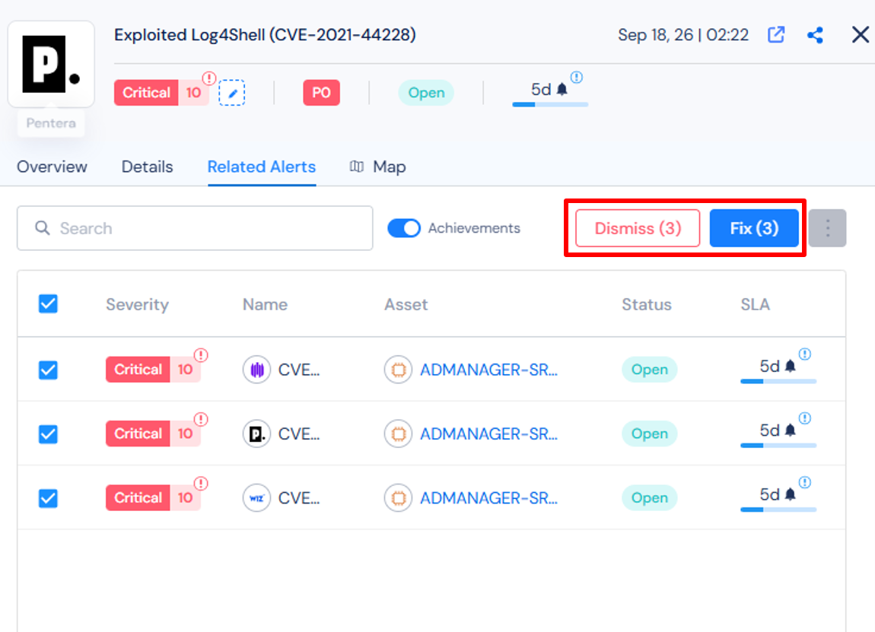The image size is (875, 632).
Task: Open ADMANAGER-SR asset link in first row
Action: 489,369
